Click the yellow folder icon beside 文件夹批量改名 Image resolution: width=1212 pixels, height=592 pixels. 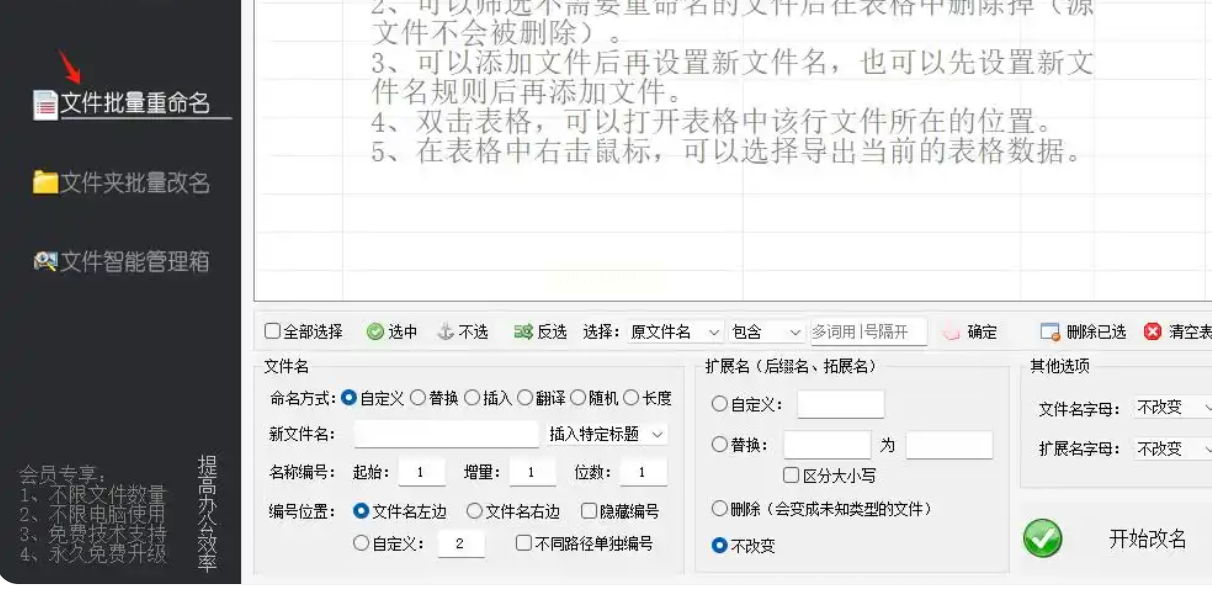(45, 183)
